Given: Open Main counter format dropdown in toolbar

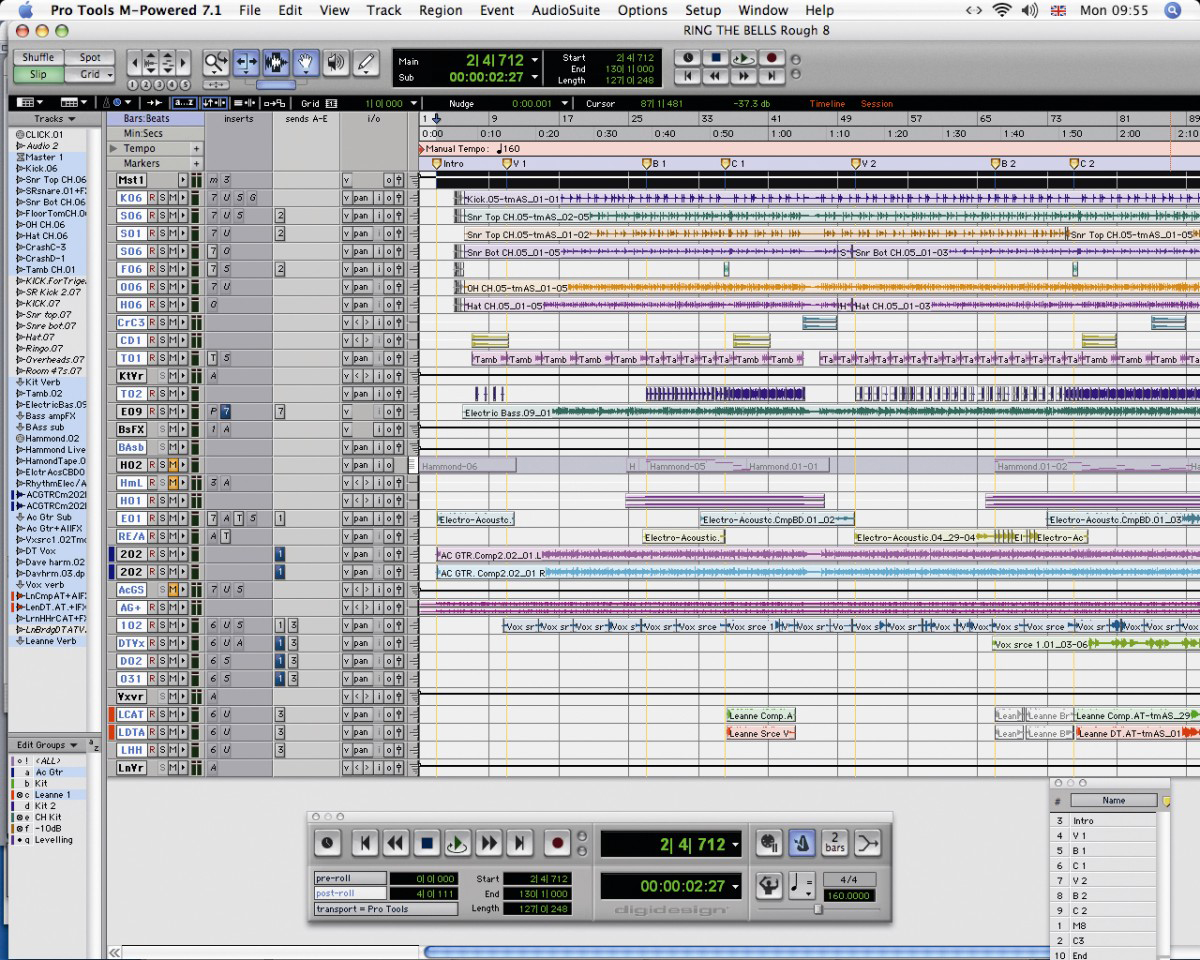Looking at the screenshot, I should click(x=535, y=60).
